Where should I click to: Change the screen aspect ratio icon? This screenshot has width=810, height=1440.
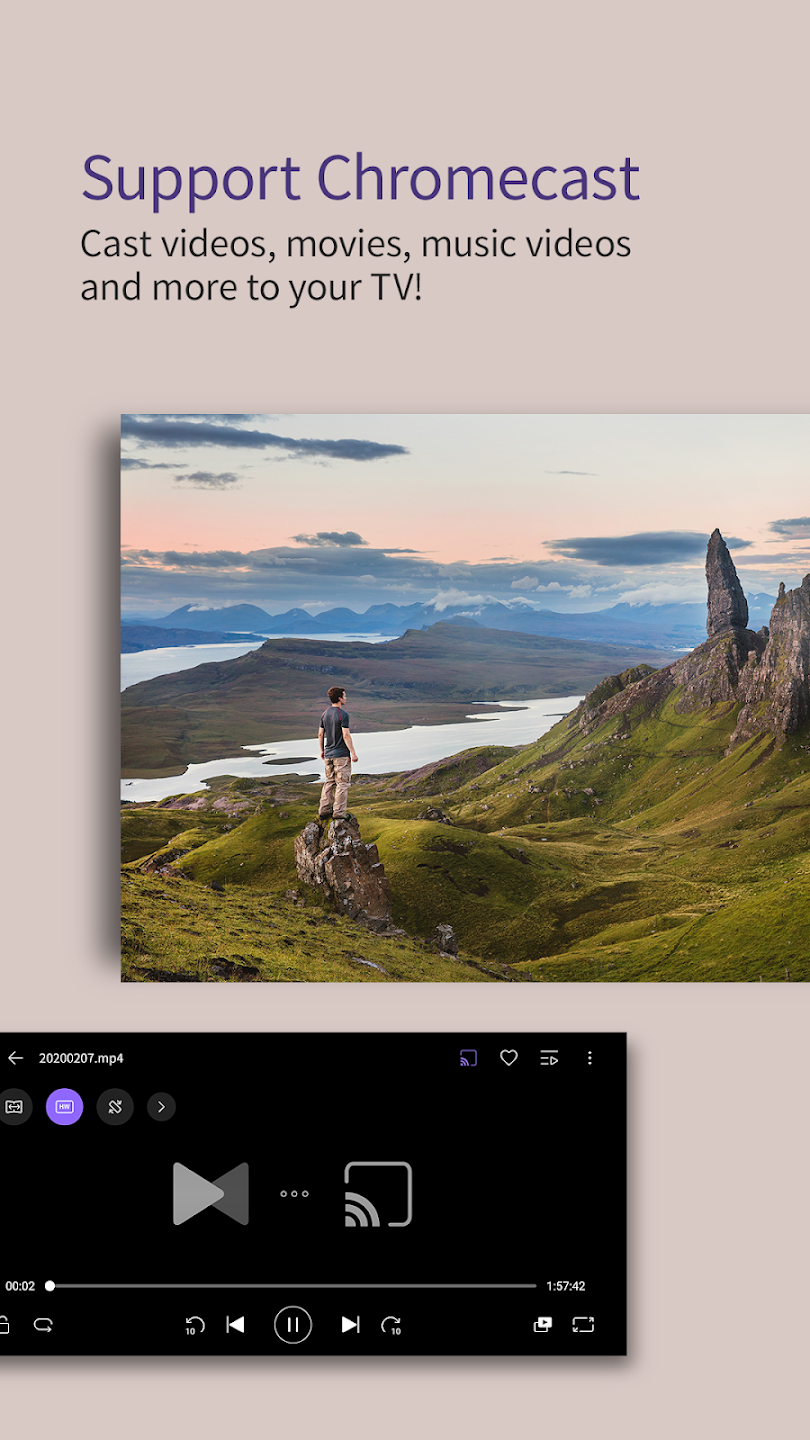click(x=583, y=1325)
